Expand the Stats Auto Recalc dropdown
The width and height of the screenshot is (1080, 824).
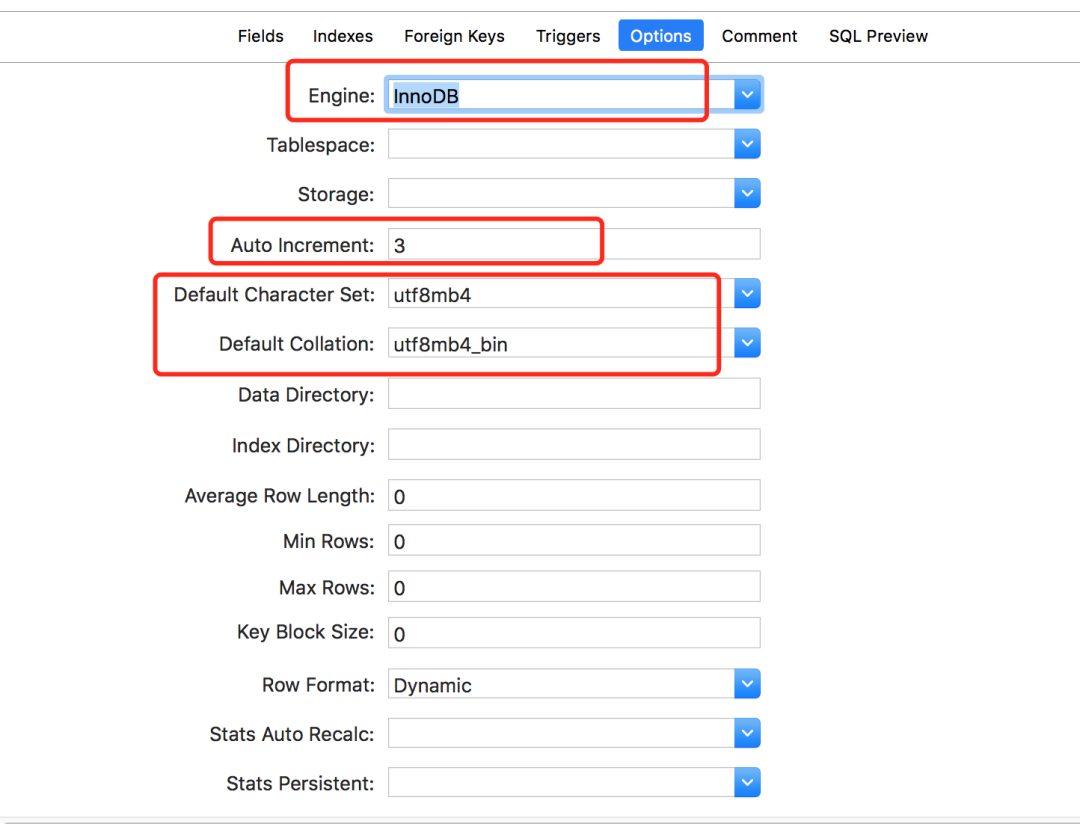[747, 733]
